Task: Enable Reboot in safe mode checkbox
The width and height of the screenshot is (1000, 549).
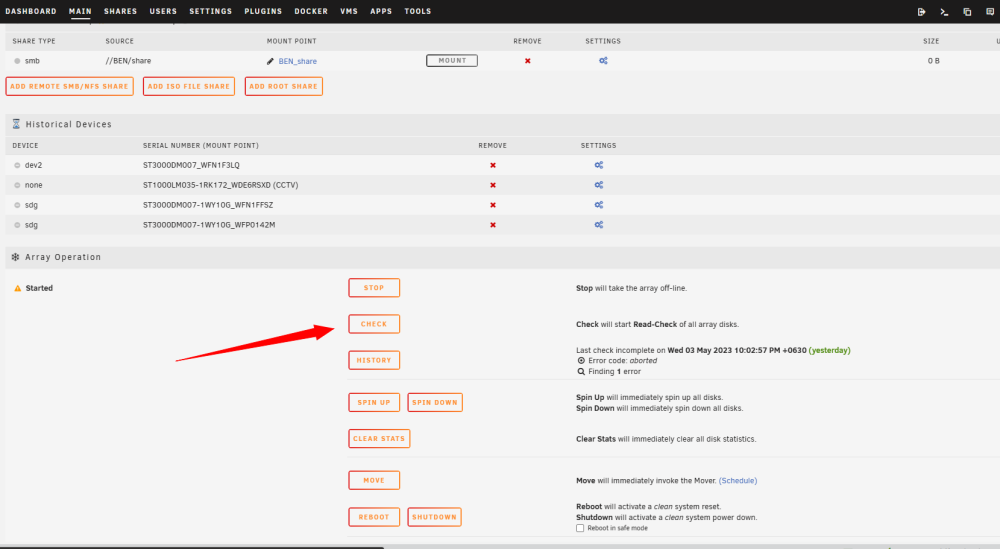Action: pos(580,528)
